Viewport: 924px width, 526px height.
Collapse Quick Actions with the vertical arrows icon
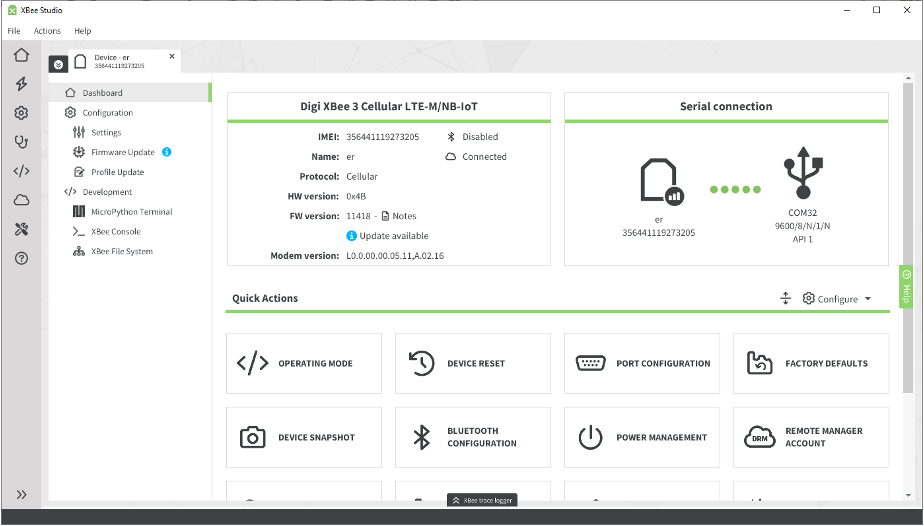[x=785, y=298]
